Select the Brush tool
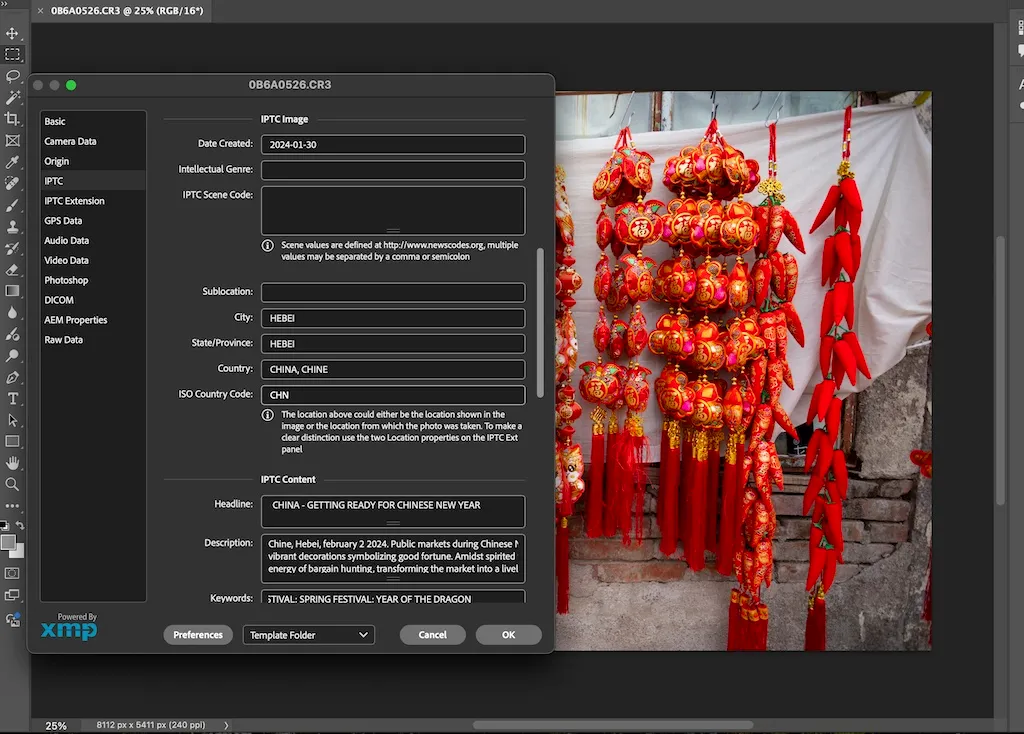The height and width of the screenshot is (734, 1024). (x=12, y=205)
